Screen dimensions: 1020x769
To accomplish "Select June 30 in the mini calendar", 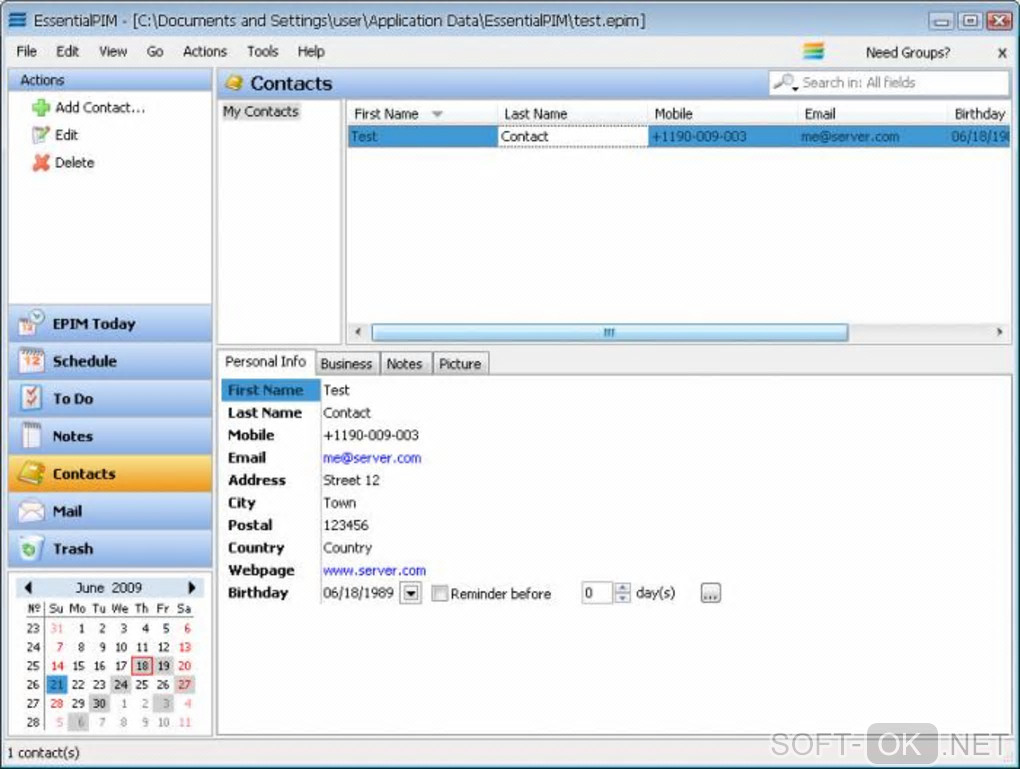I will tap(99, 703).
